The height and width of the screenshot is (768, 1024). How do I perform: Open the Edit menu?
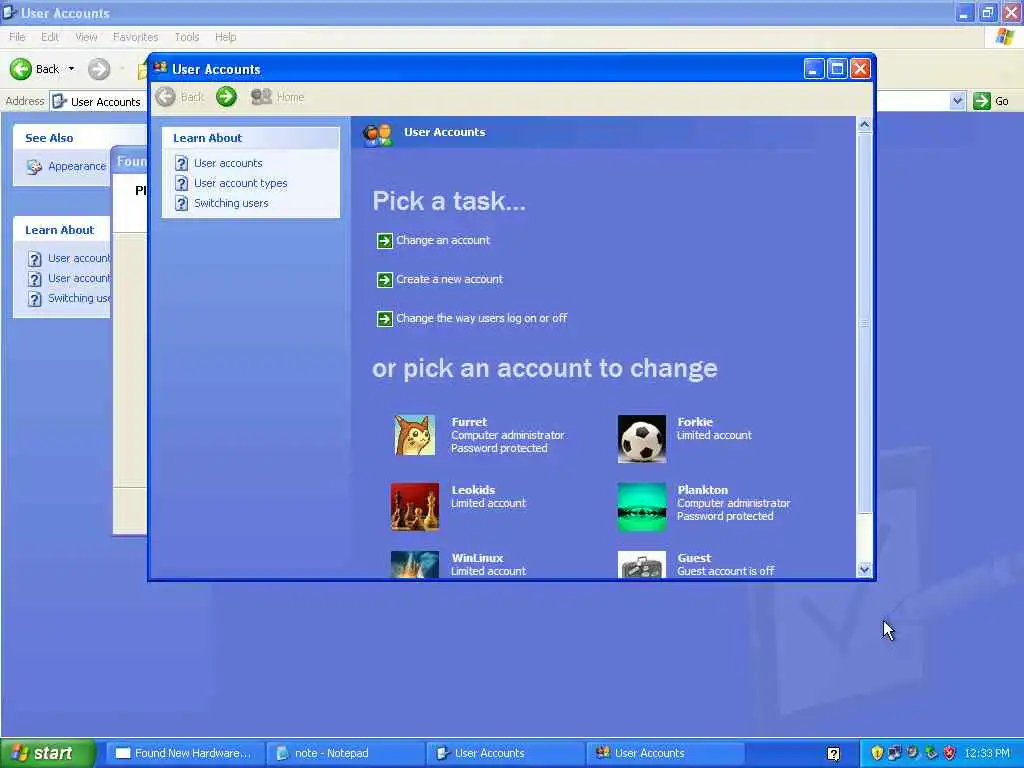(x=50, y=37)
